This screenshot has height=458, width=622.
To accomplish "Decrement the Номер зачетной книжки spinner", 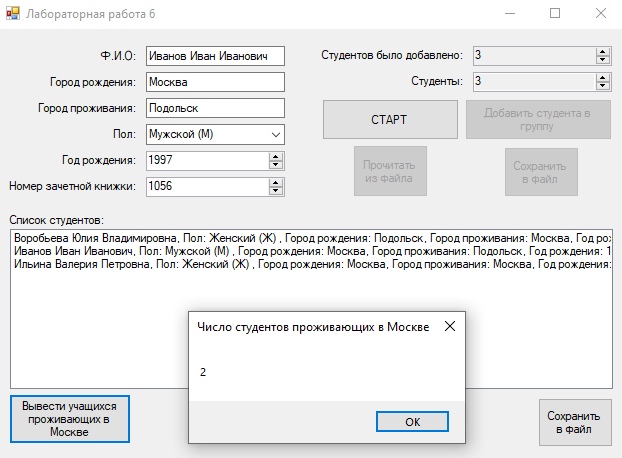I will (276, 190).
